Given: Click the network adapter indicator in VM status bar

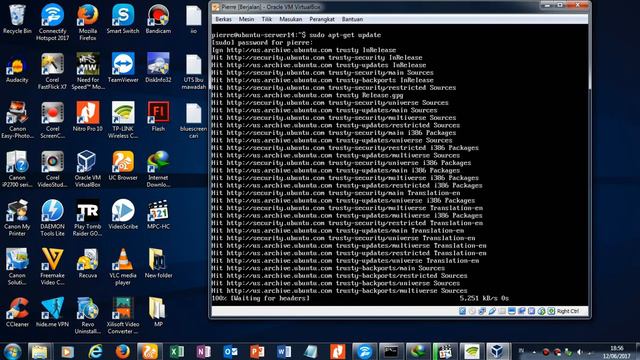Looking at the screenshot, I should (x=482, y=311).
